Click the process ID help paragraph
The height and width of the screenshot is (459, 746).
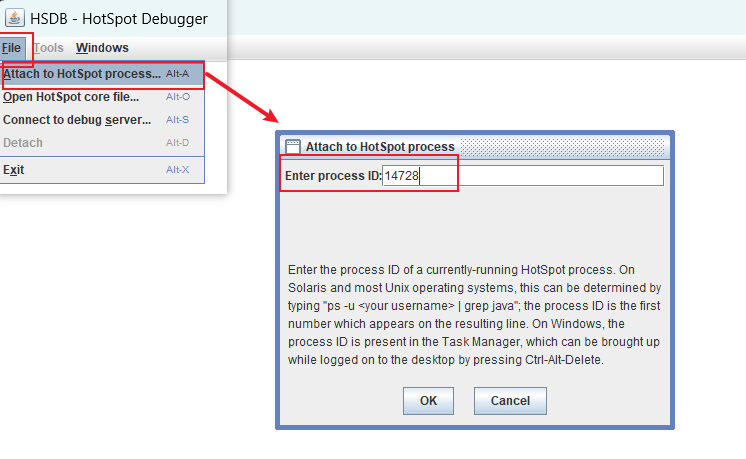point(474,314)
